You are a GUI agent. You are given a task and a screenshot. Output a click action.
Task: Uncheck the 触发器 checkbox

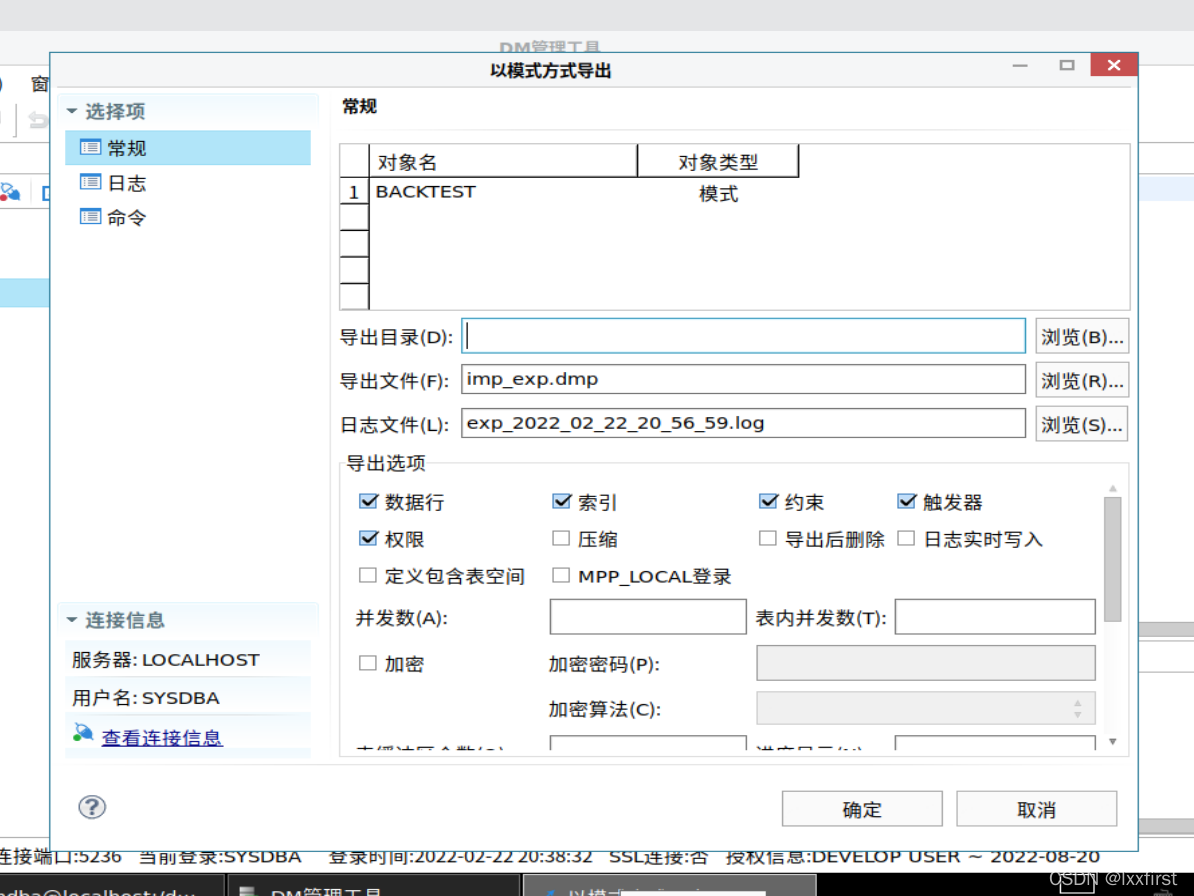(906, 501)
